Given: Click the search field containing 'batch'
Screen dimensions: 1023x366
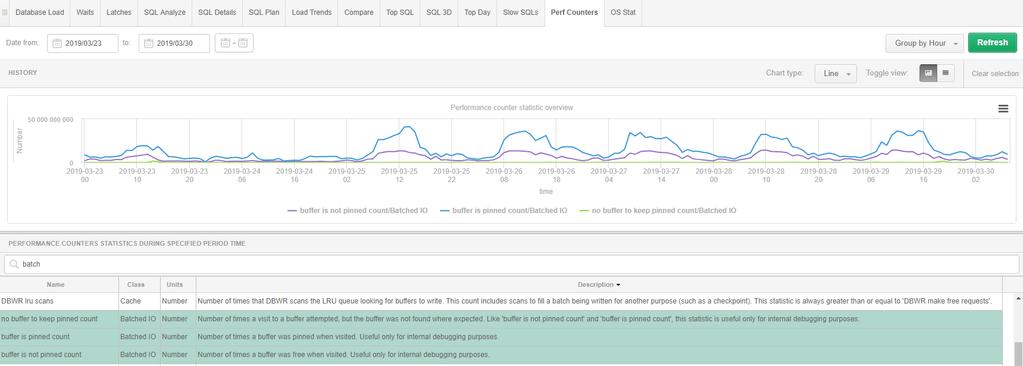Looking at the screenshot, I should tap(512, 264).
